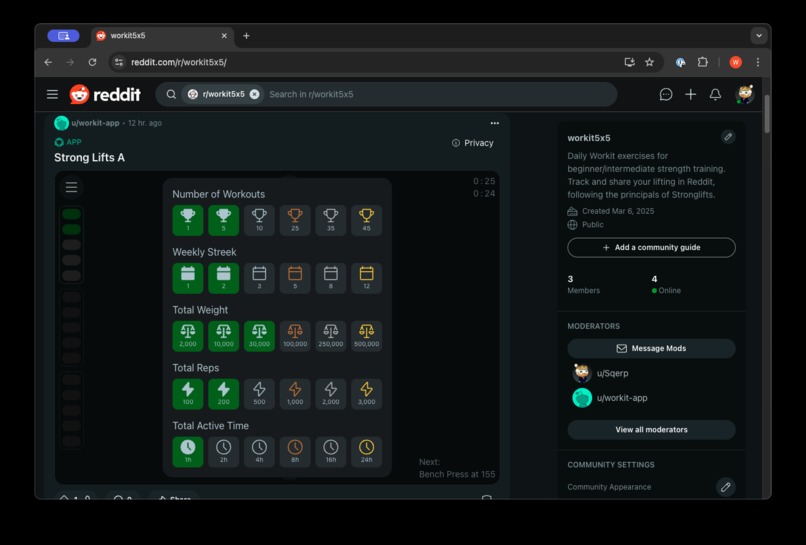The height and width of the screenshot is (545, 806).
Task: Open the post's three-dot options menu
Action: click(494, 123)
